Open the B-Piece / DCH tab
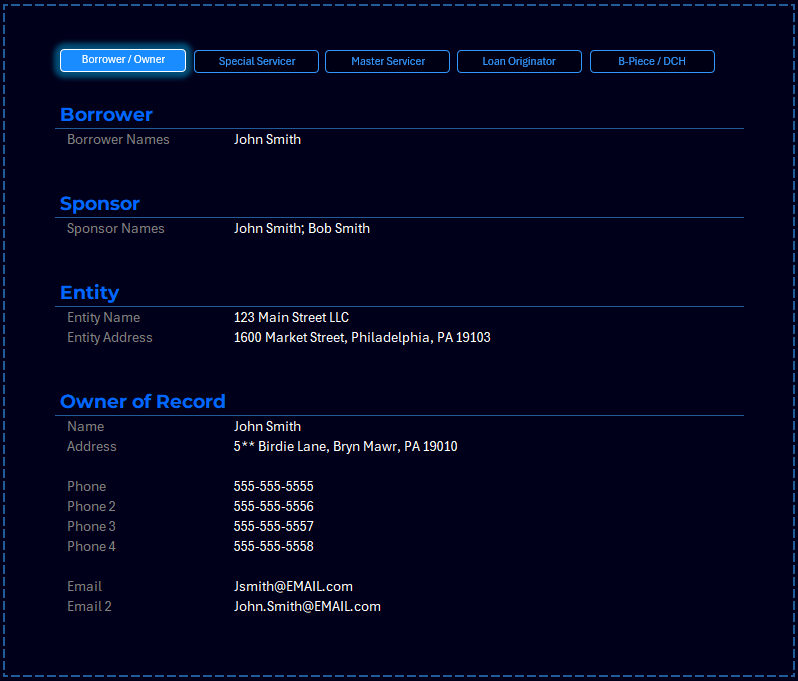This screenshot has height=681, width=798. point(652,62)
